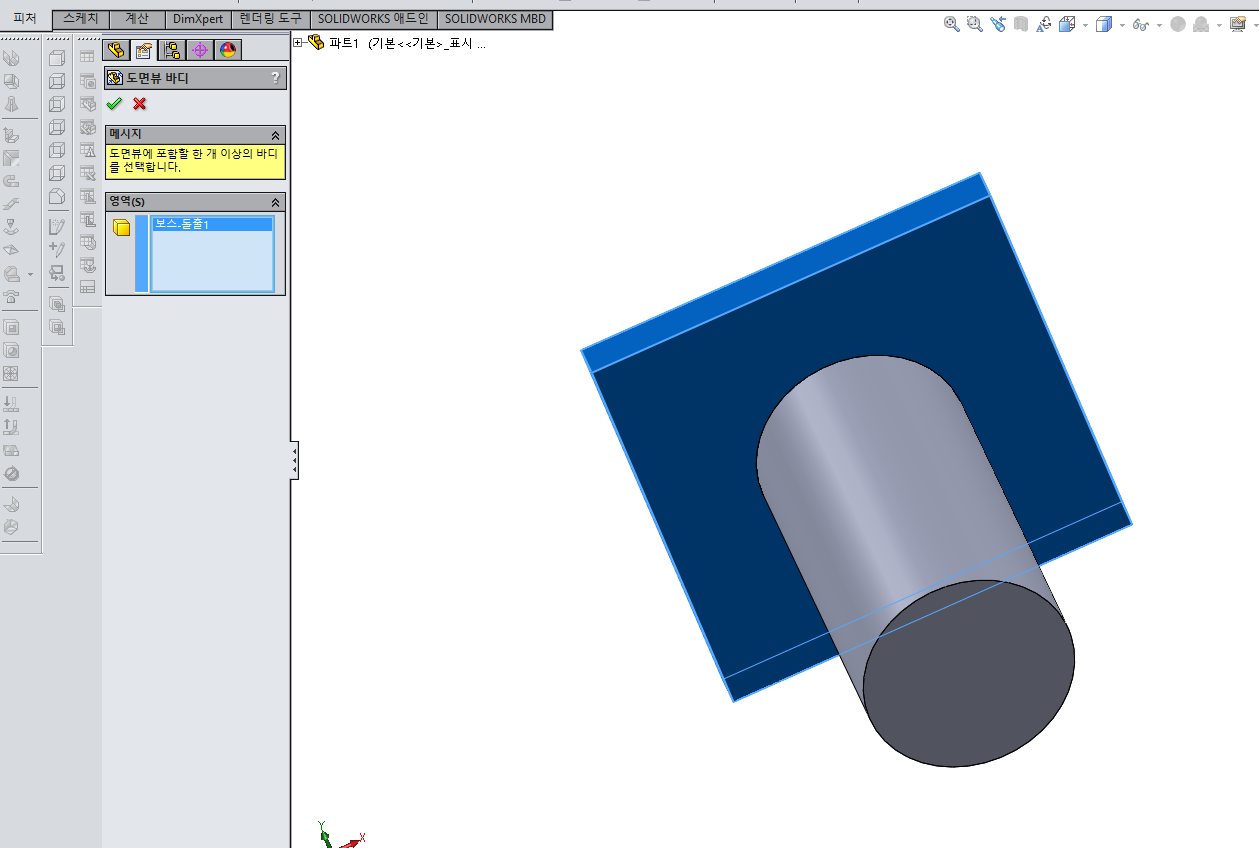
Task: Open the ConfigurationManager tab
Action: [172, 50]
